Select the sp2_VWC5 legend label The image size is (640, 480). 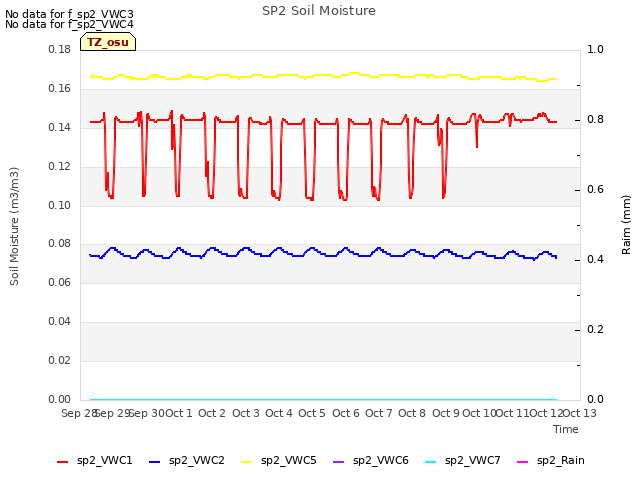(x=289, y=461)
